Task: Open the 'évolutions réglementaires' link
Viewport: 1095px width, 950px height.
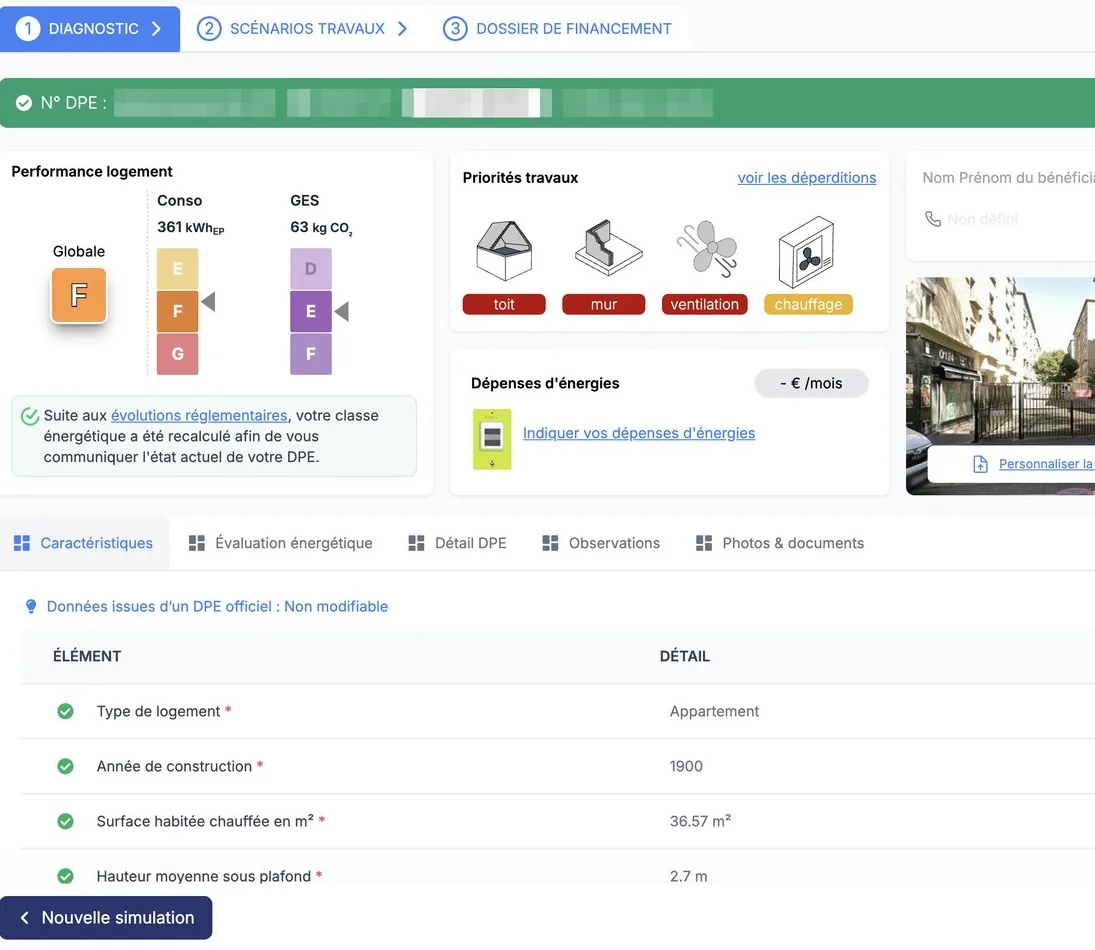Action: [199, 416]
